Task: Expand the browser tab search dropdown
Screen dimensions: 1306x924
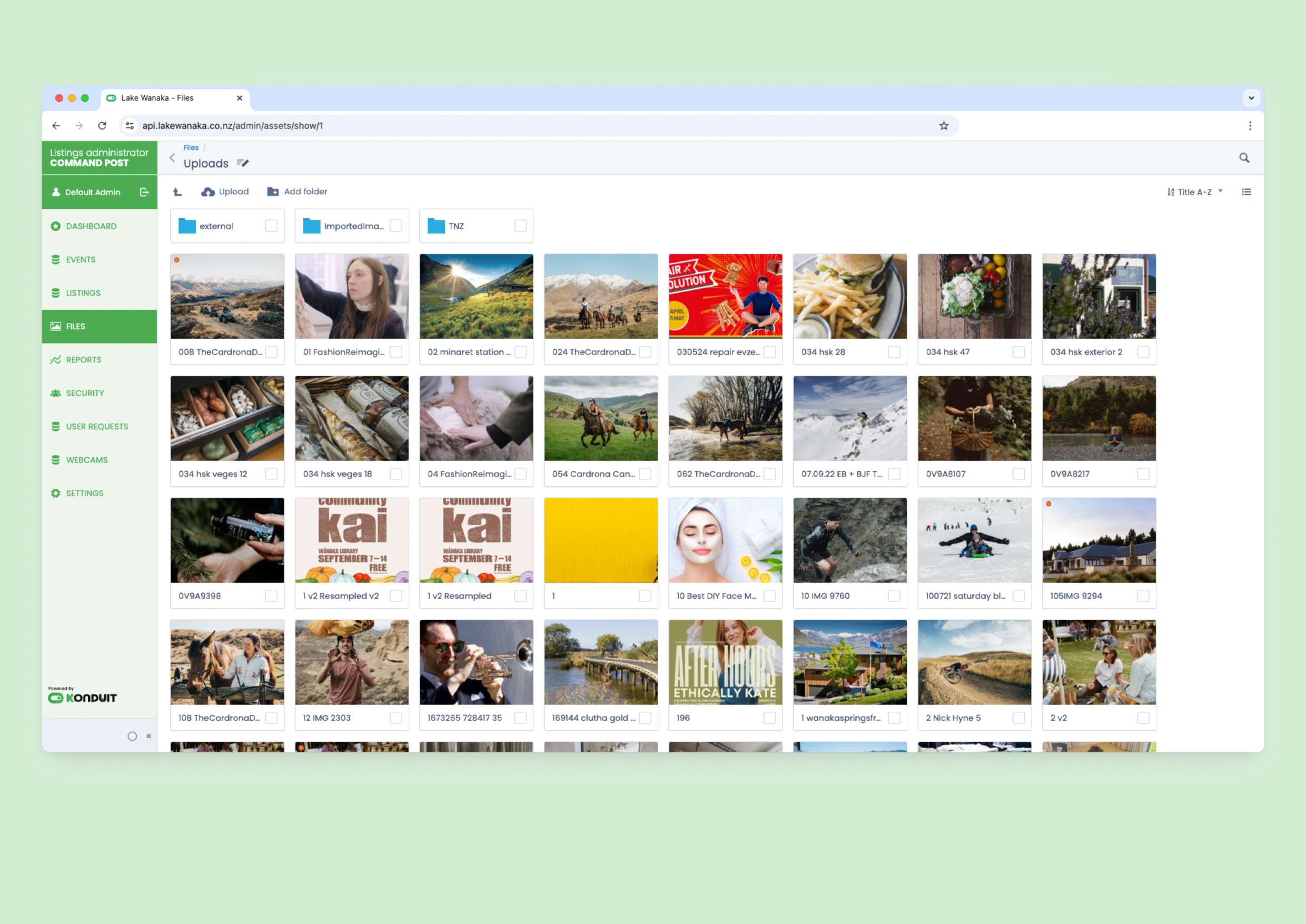Action: pyautogui.click(x=1251, y=98)
